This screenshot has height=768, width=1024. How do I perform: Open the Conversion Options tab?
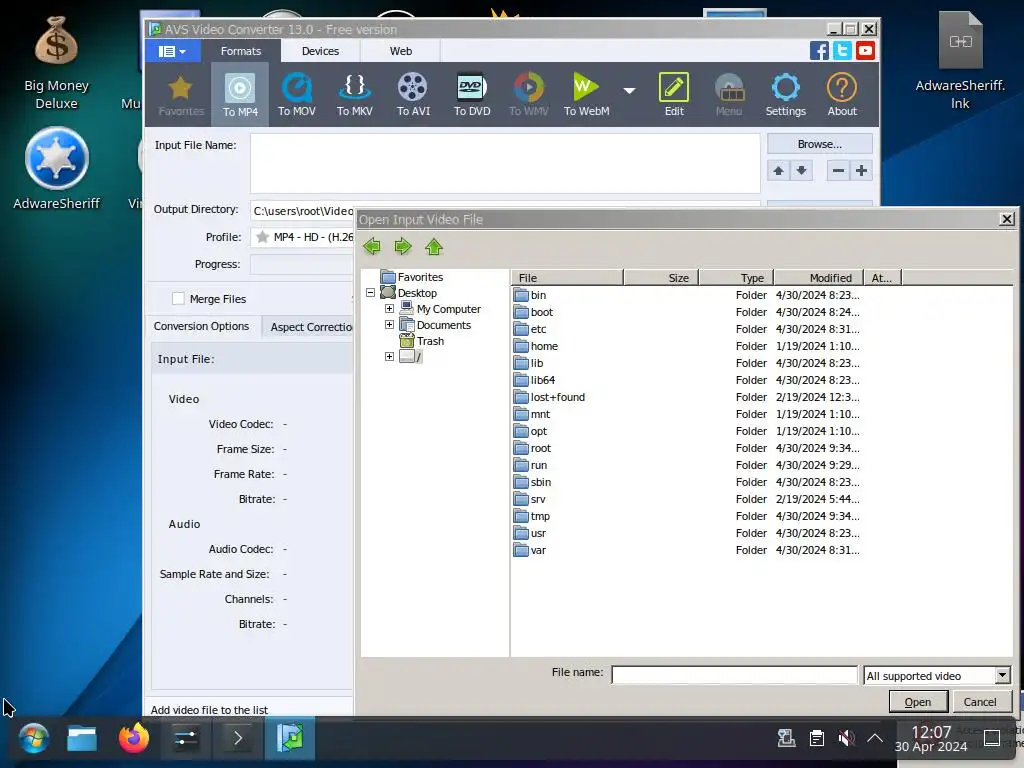click(x=201, y=326)
